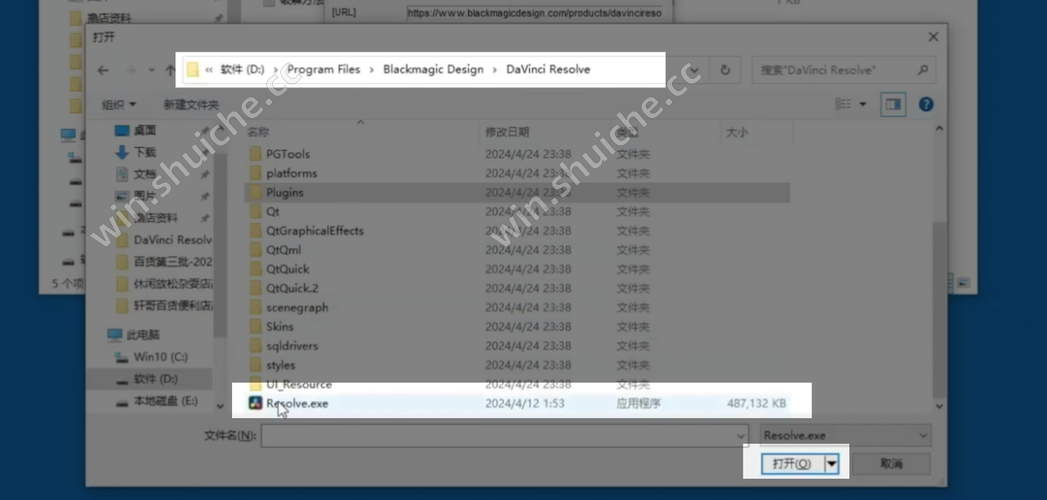
Task: Open 桌面 in the navigation pane
Action: point(144,130)
